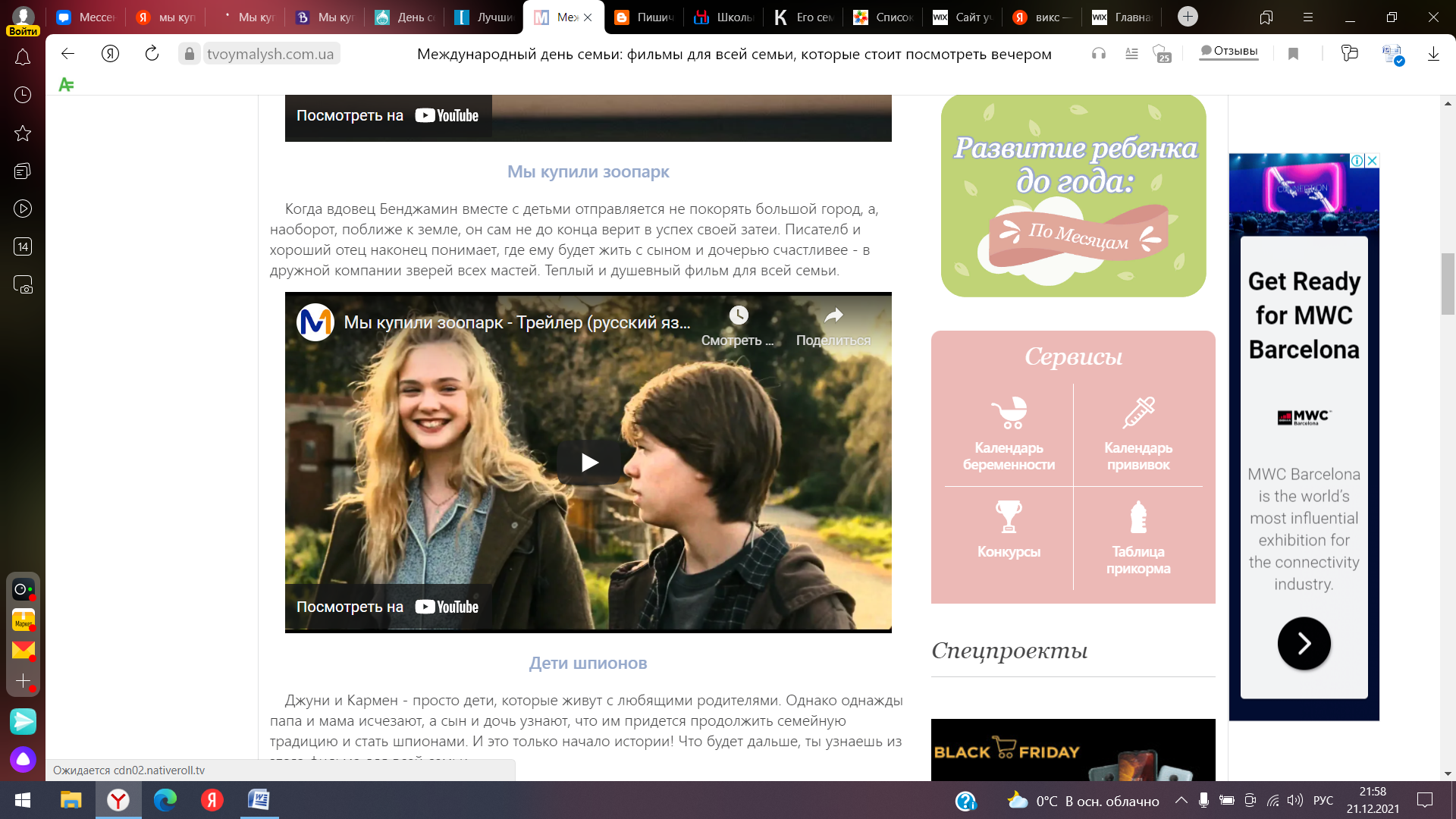
Task: Open the tab manager icon
Action: (1266, 17)
